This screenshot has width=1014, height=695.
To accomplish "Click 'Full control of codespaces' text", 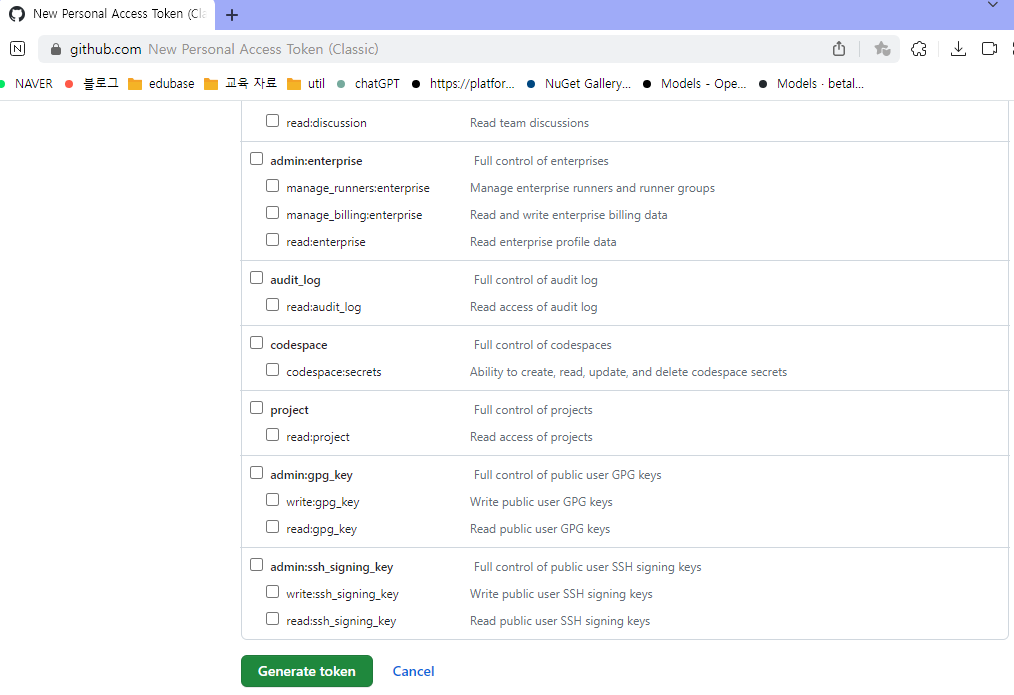I will [543, 345].
